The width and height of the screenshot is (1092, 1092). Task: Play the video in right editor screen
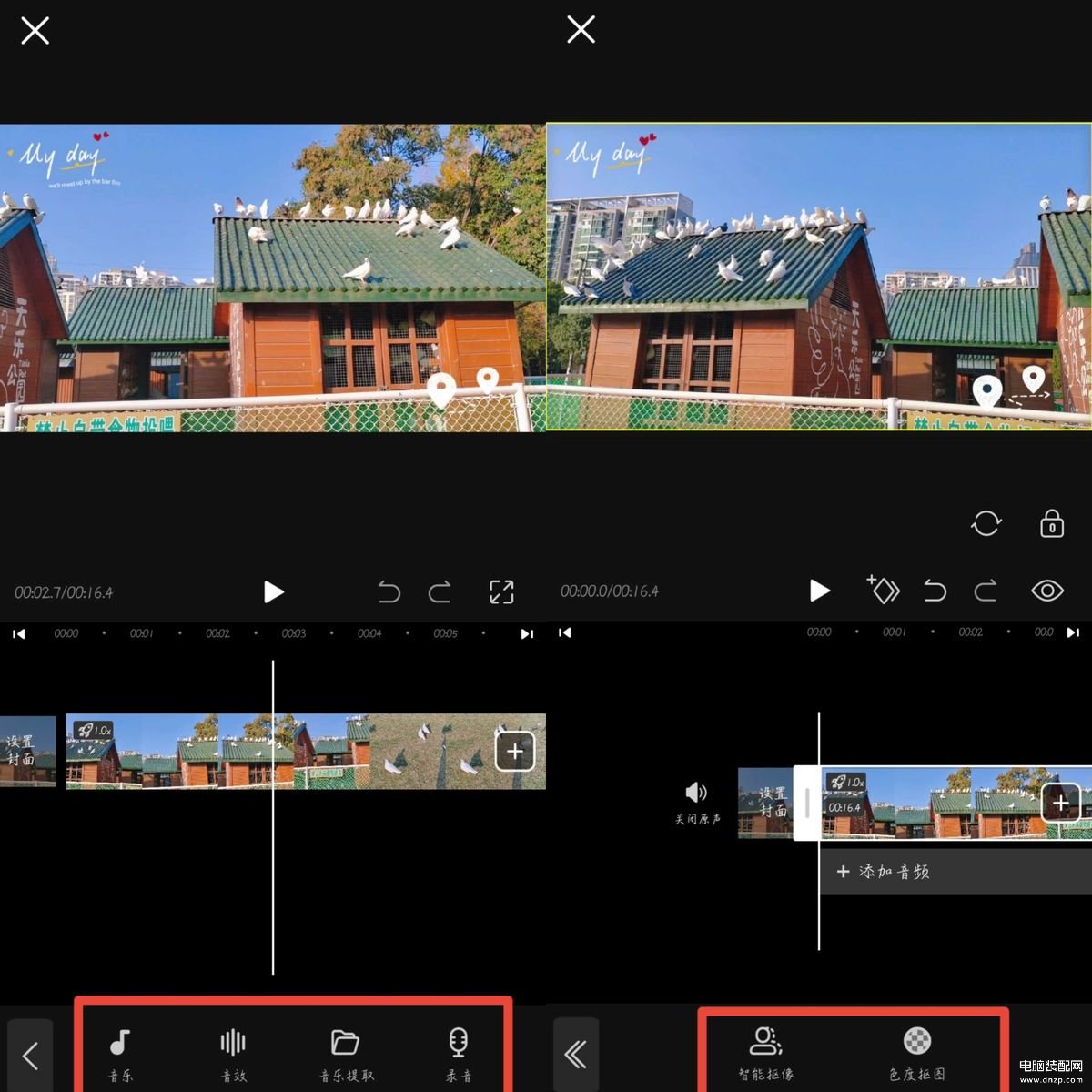819,591
